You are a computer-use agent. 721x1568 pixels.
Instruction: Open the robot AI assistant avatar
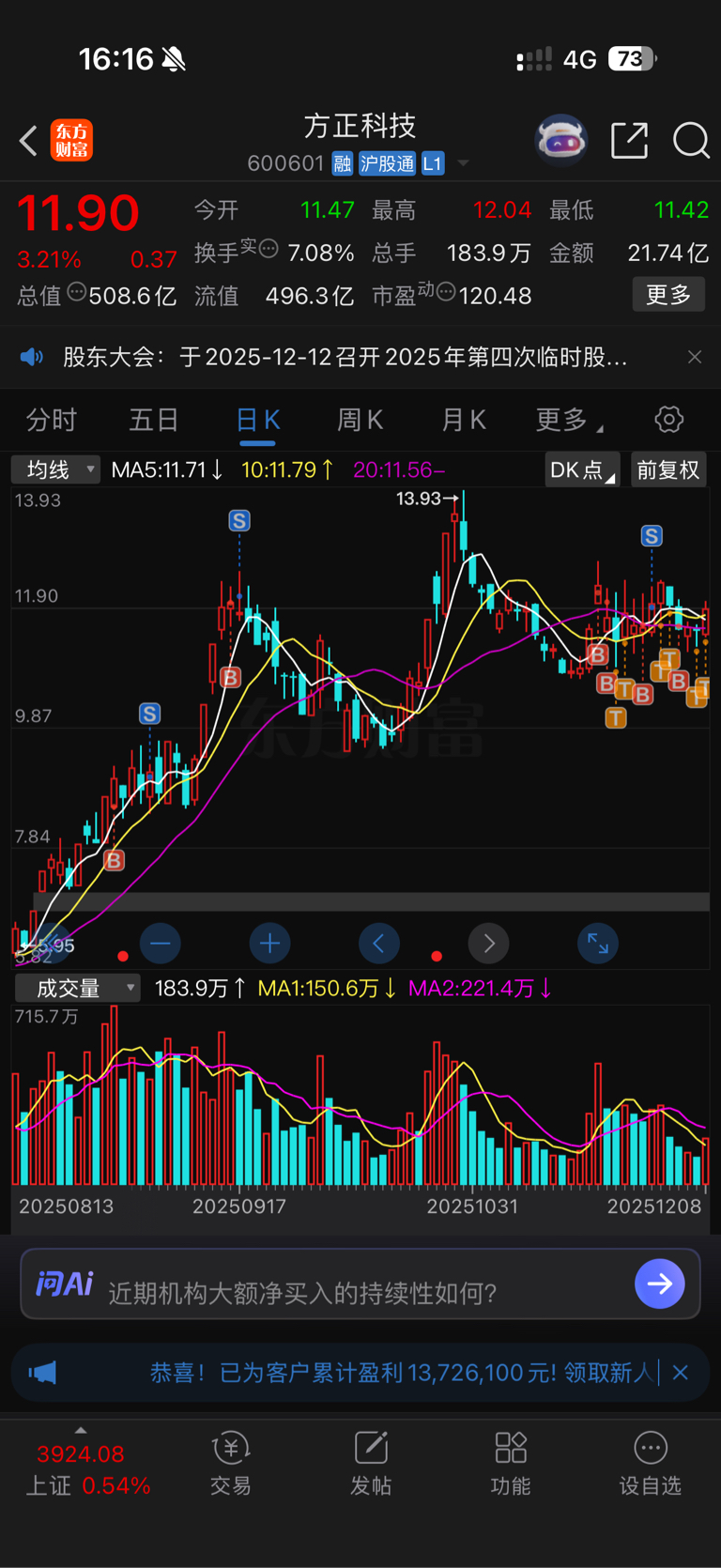(560, 140)
